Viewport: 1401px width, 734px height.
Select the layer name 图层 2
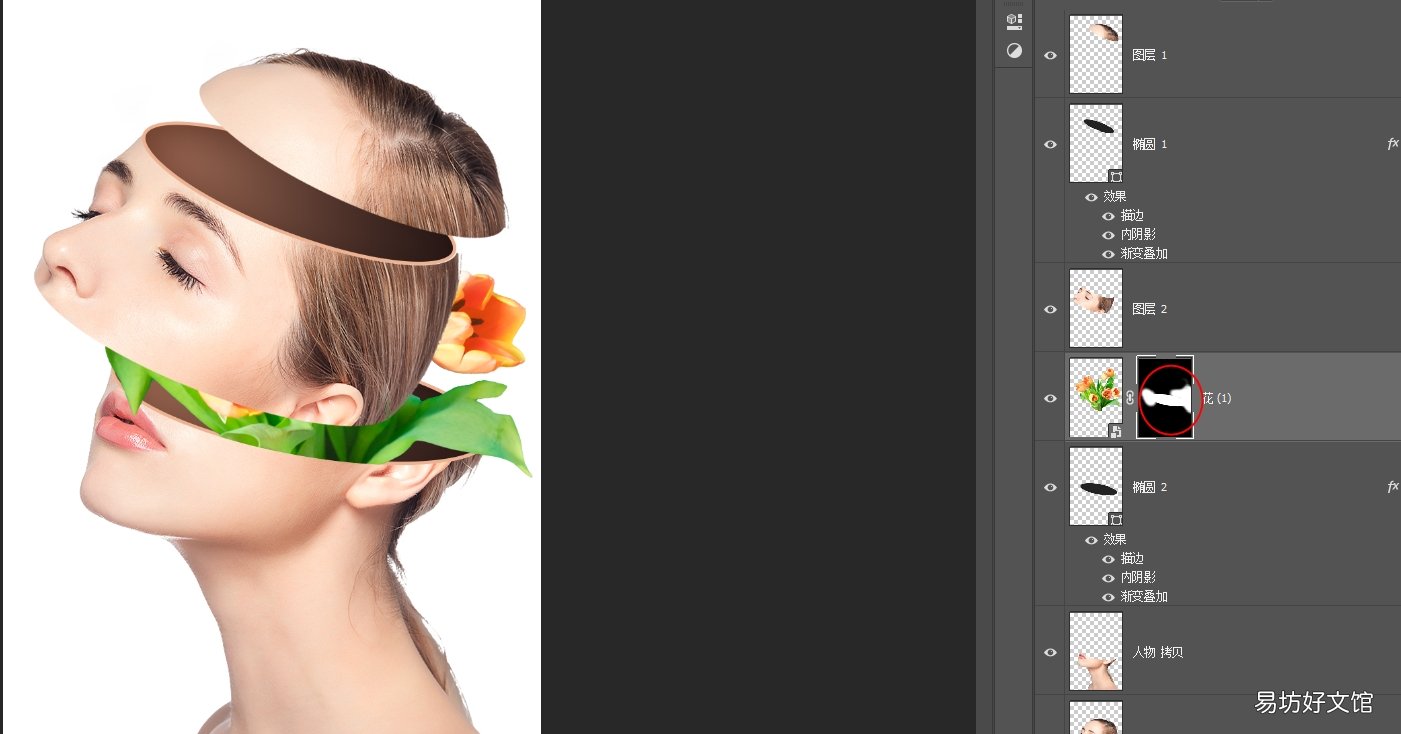click(1149, 309)
